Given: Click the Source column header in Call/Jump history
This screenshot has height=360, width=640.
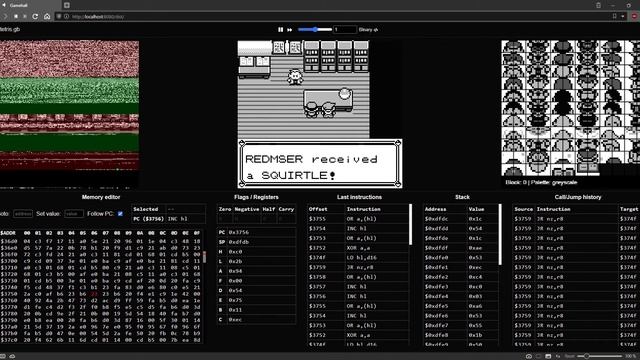Looking at the screenshot, I should coord(523,209).
